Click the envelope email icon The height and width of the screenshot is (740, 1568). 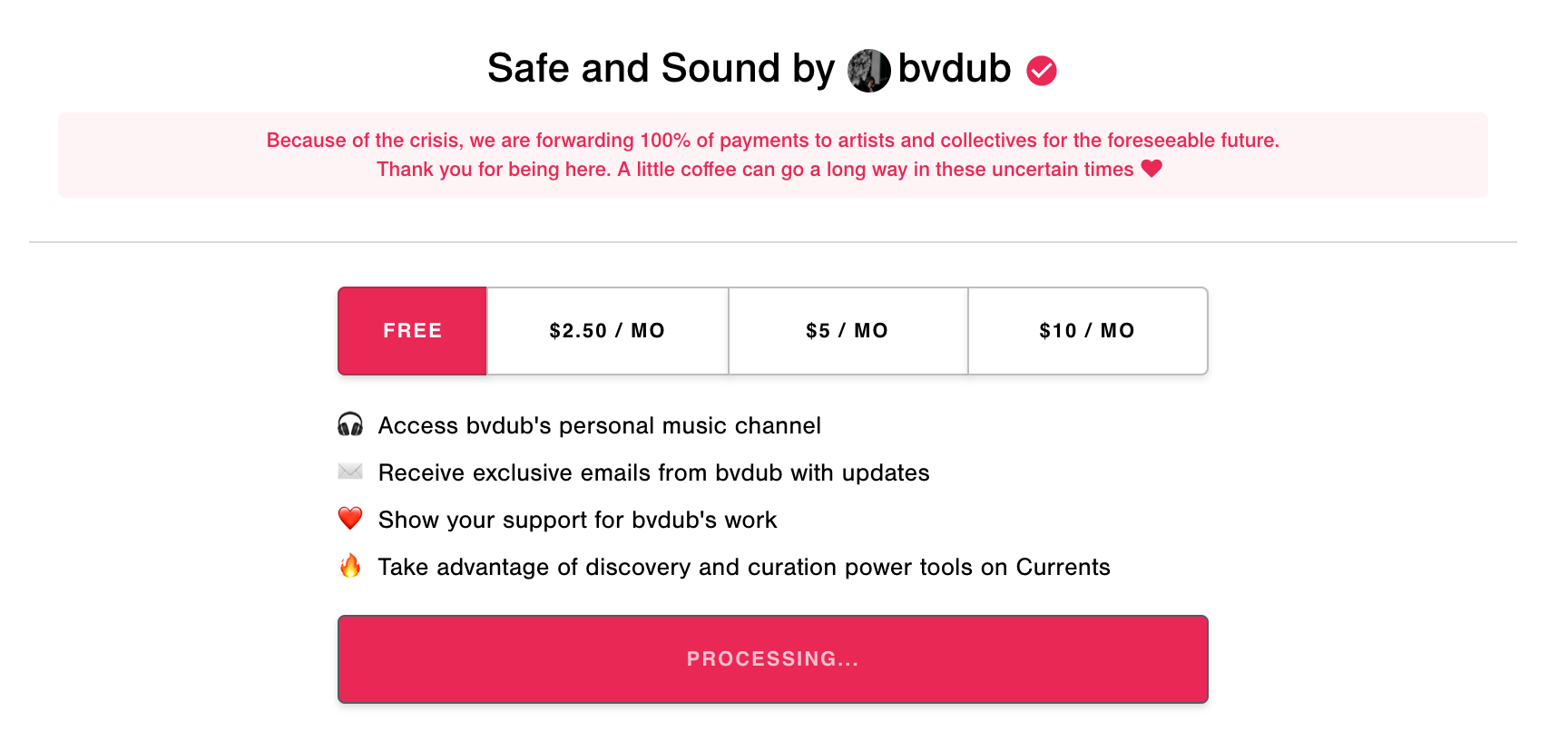[x=350, y=472]
